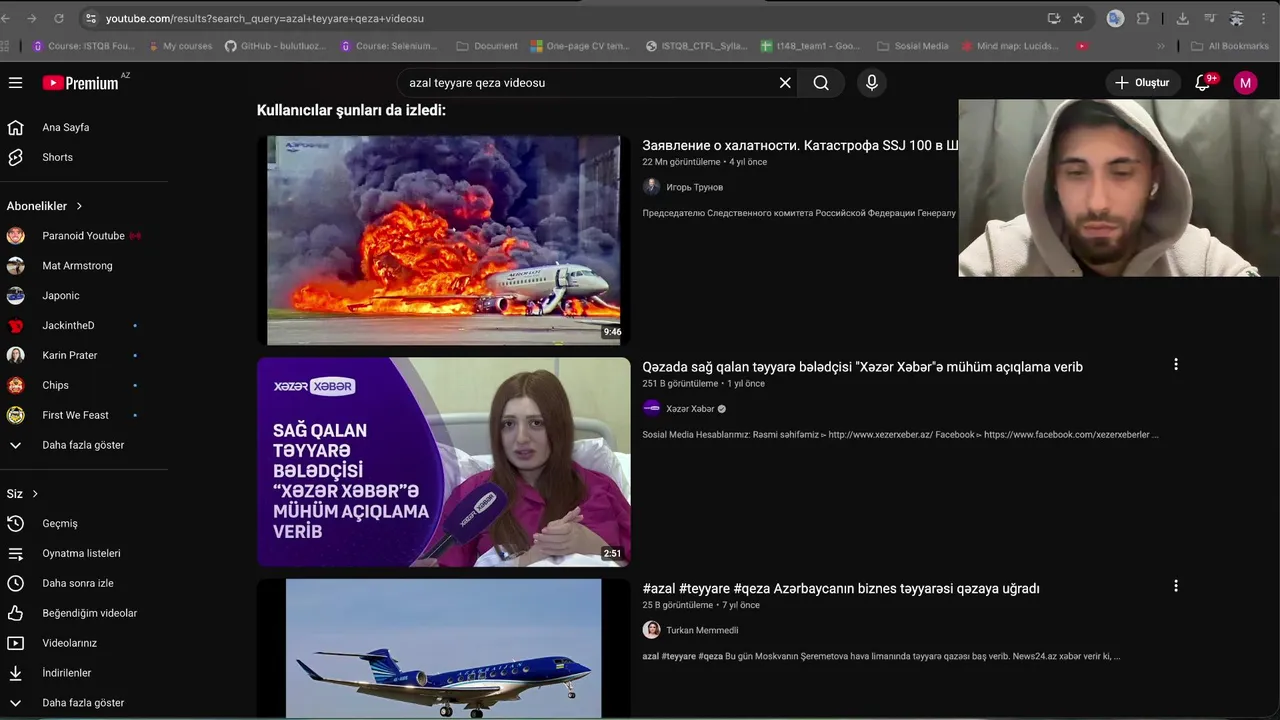This screenshot has width=1280, height=720.
Task: Open the browser downloads icon
Action: coord(1183,18)
